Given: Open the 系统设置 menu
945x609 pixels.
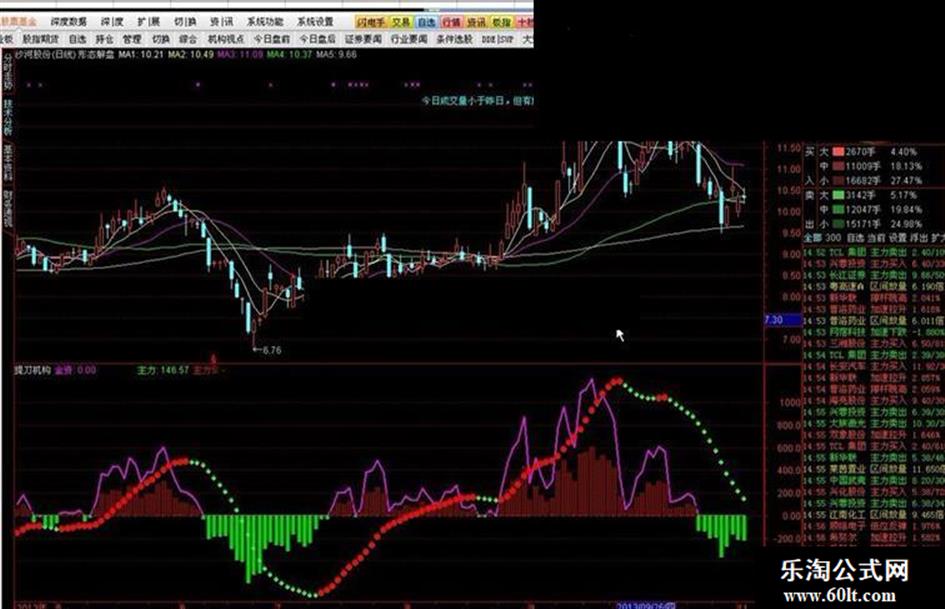Looking at the screenshot, I should click(x=315, y=22).
